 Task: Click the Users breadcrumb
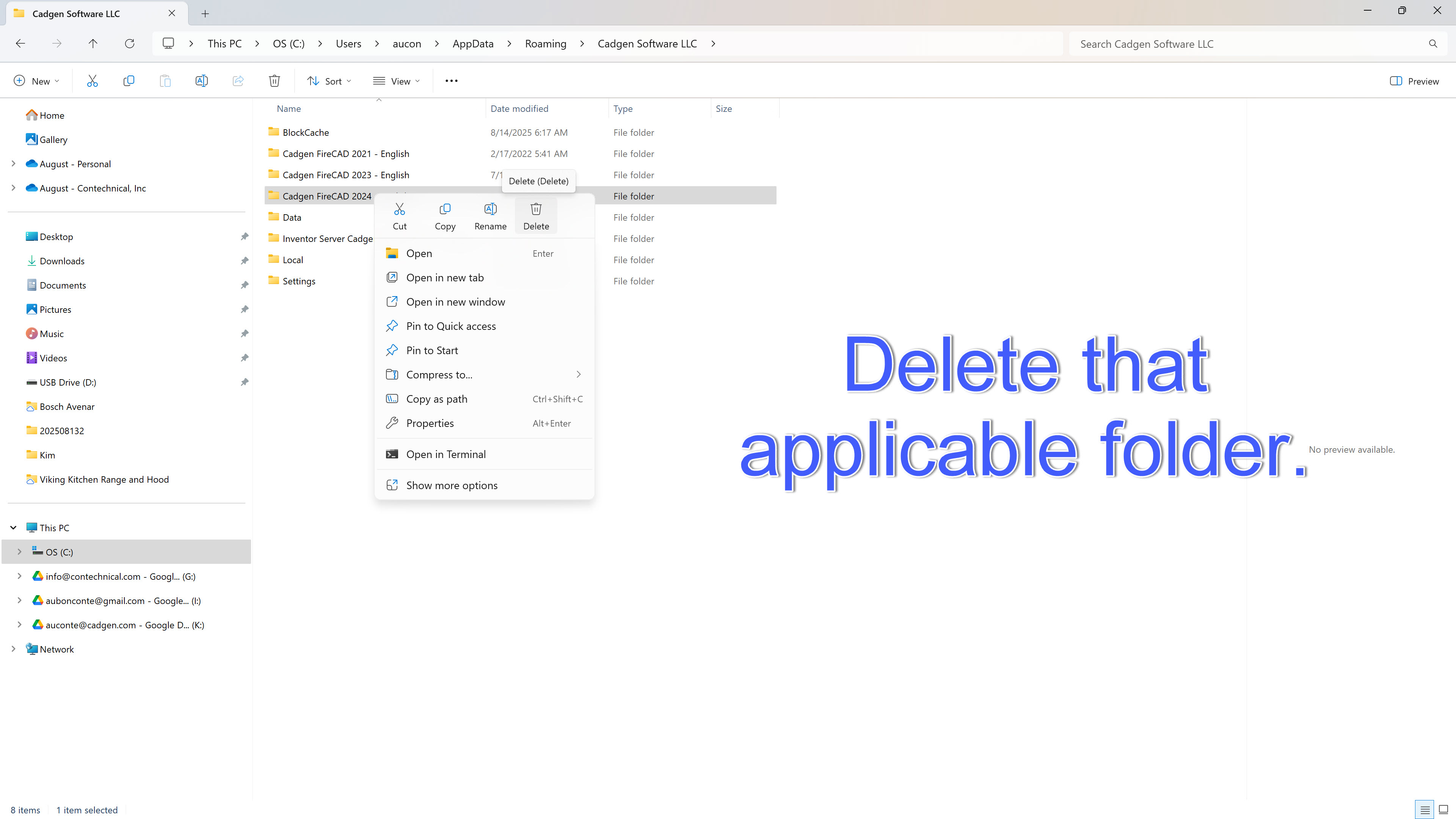point(348,44)
